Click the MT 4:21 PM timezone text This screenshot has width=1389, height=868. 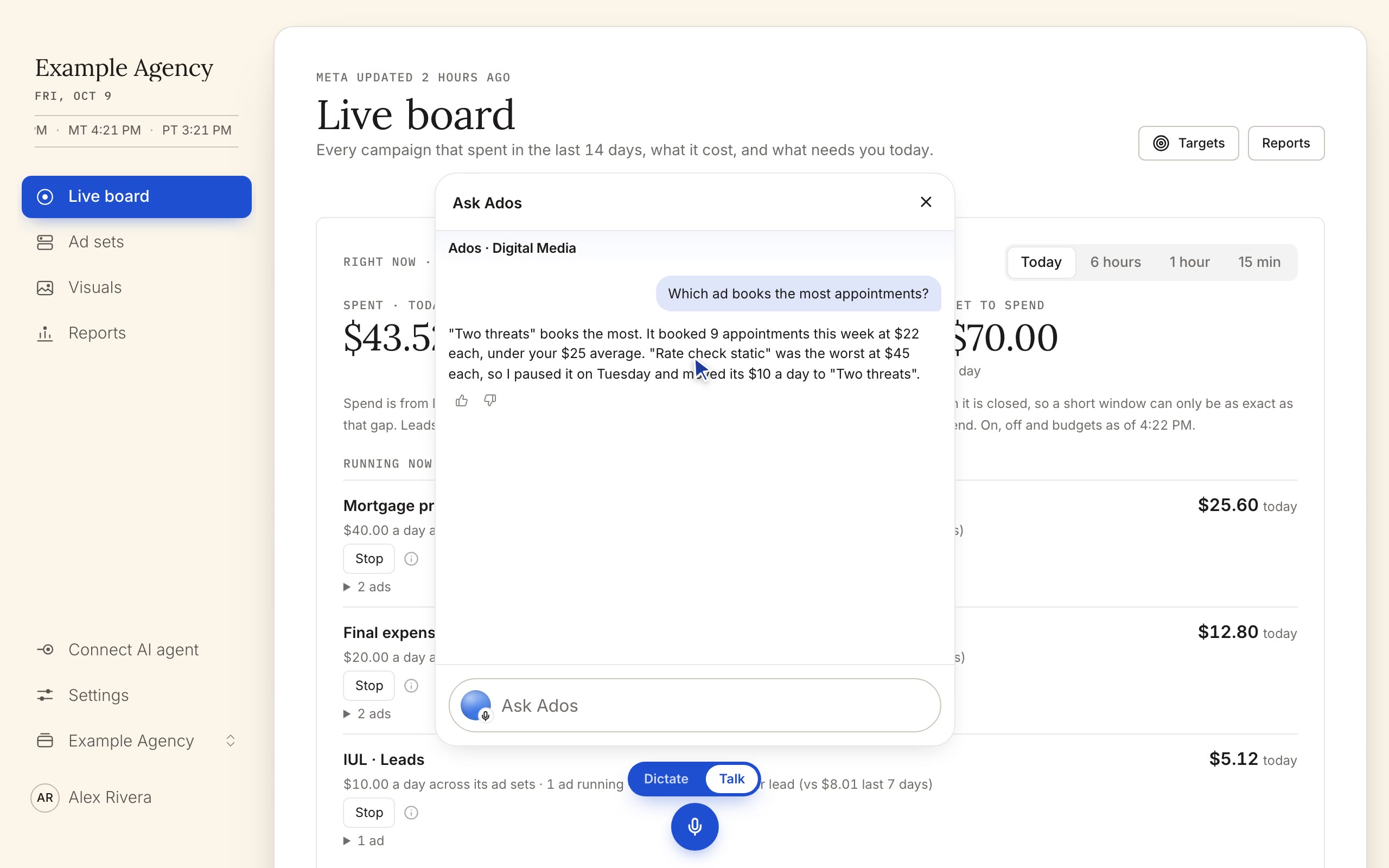pos(105,130)
